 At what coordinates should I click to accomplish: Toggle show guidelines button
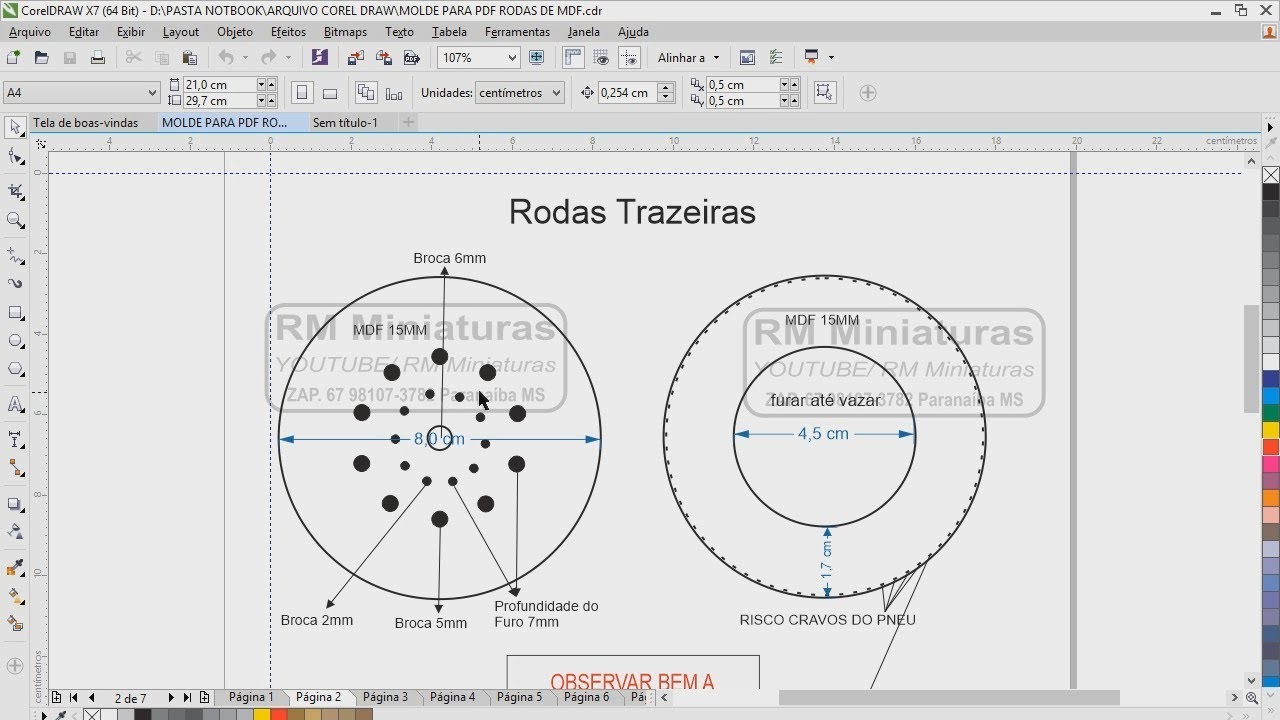[x=629, y=58]
